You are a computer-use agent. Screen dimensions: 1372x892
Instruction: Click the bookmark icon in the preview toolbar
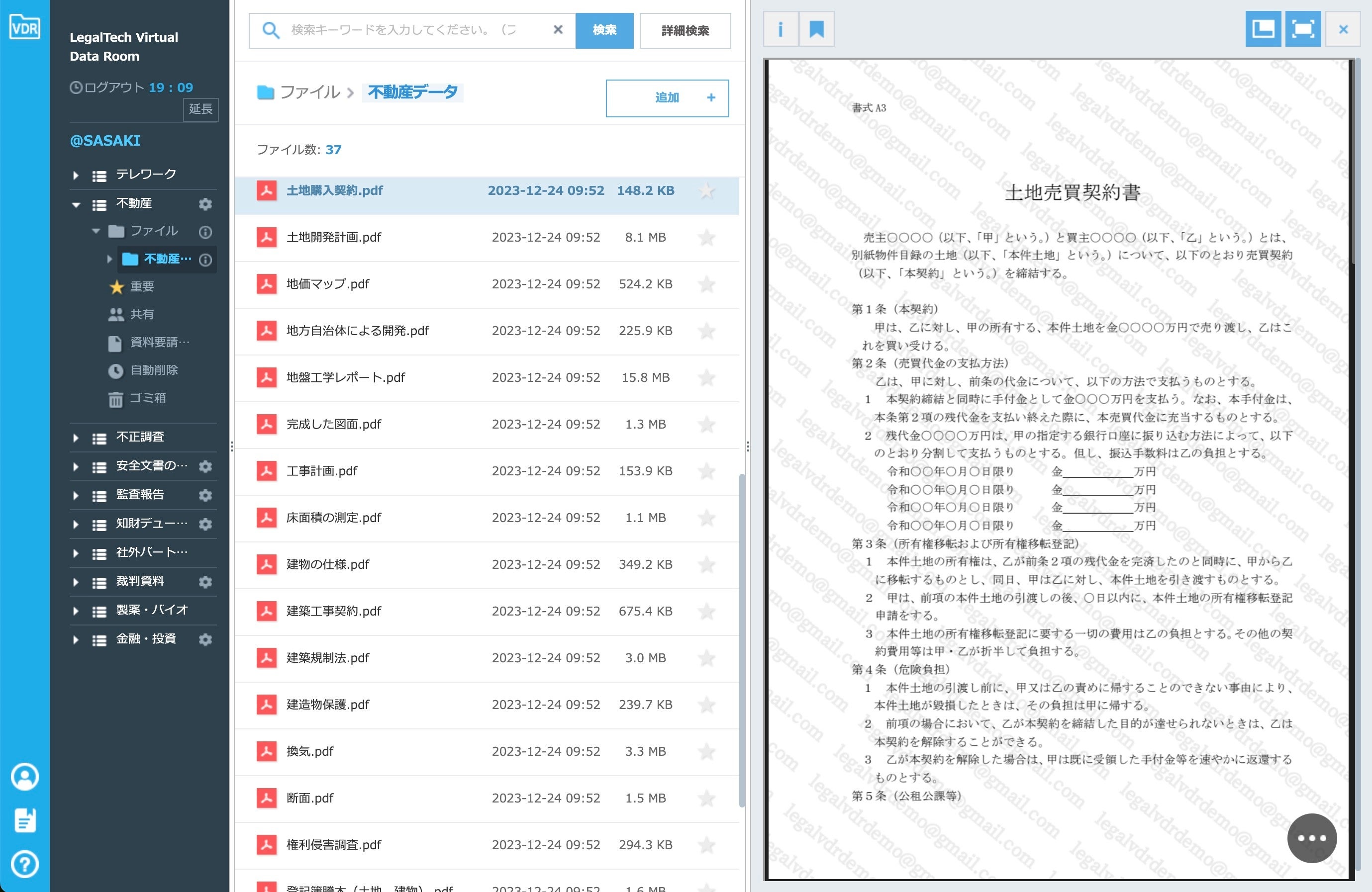tap(816, 29)
